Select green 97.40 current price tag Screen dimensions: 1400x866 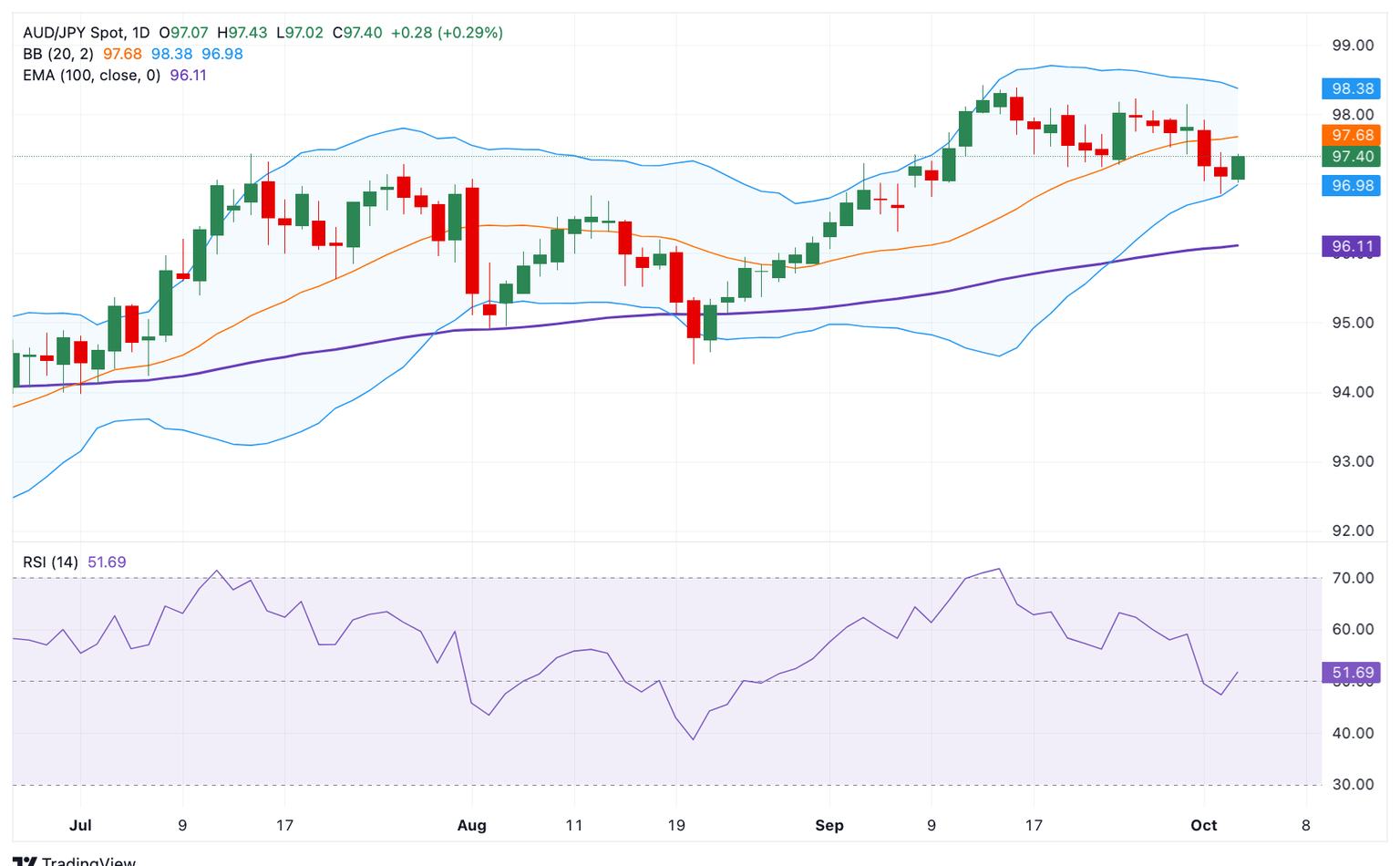tap(1352, 157)
